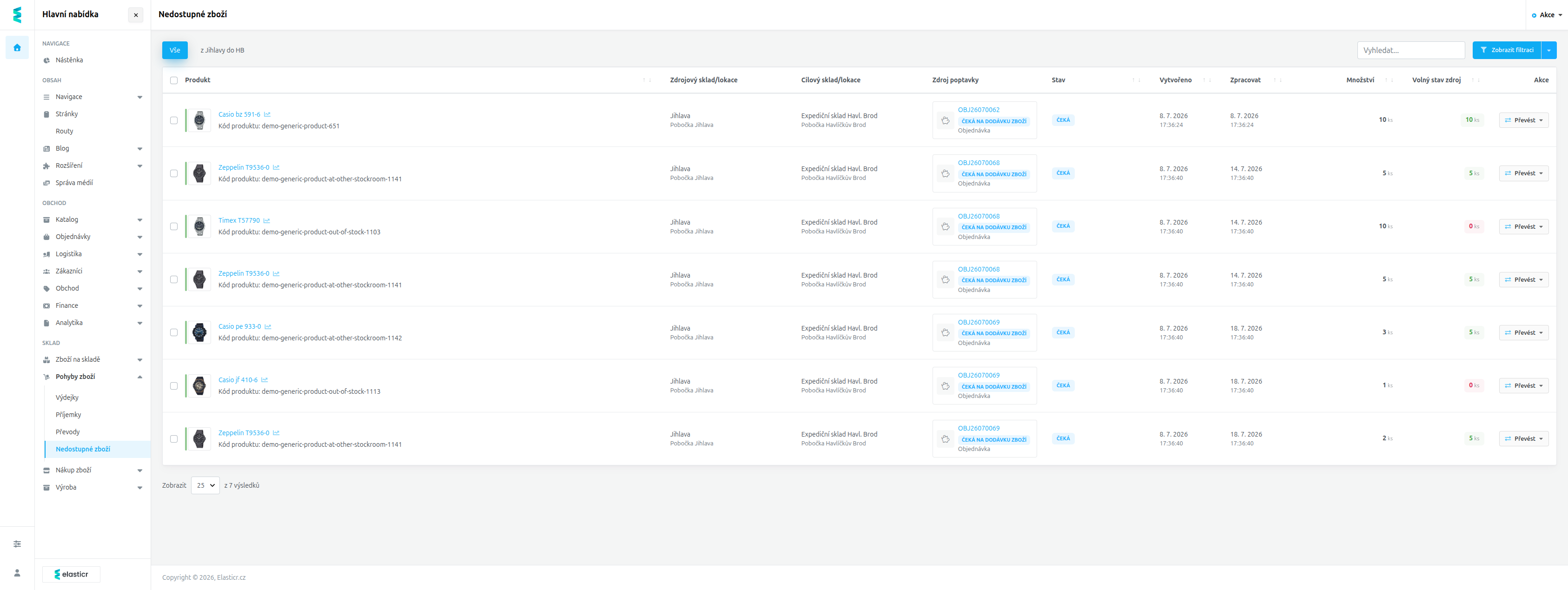Open the sliders settings icon at bottom left
The height and width of the screenshot is (590, 1568).
tap(17, 544)
